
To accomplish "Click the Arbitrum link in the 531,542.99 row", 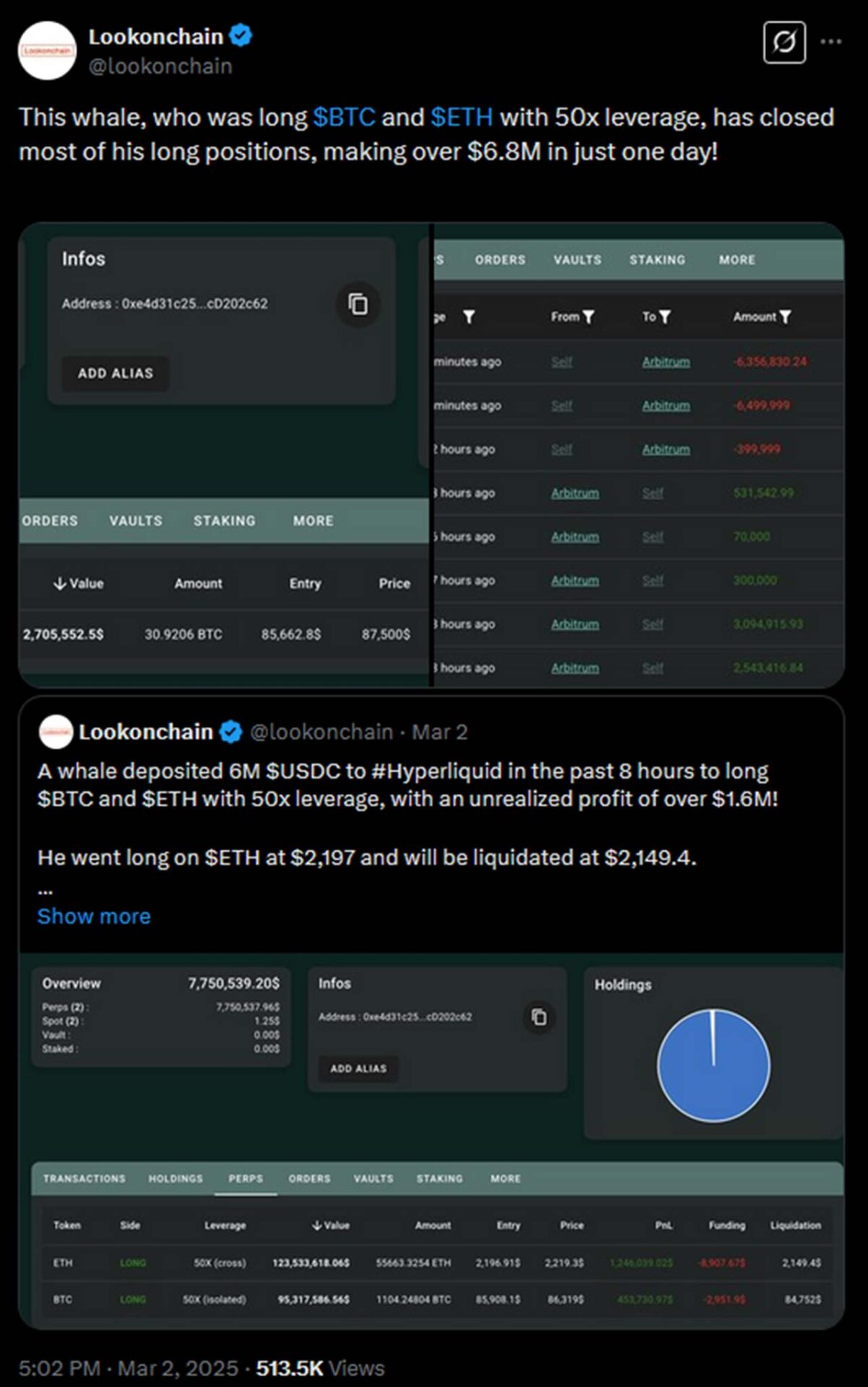I will pyautogui.click(x=575, y=493).
